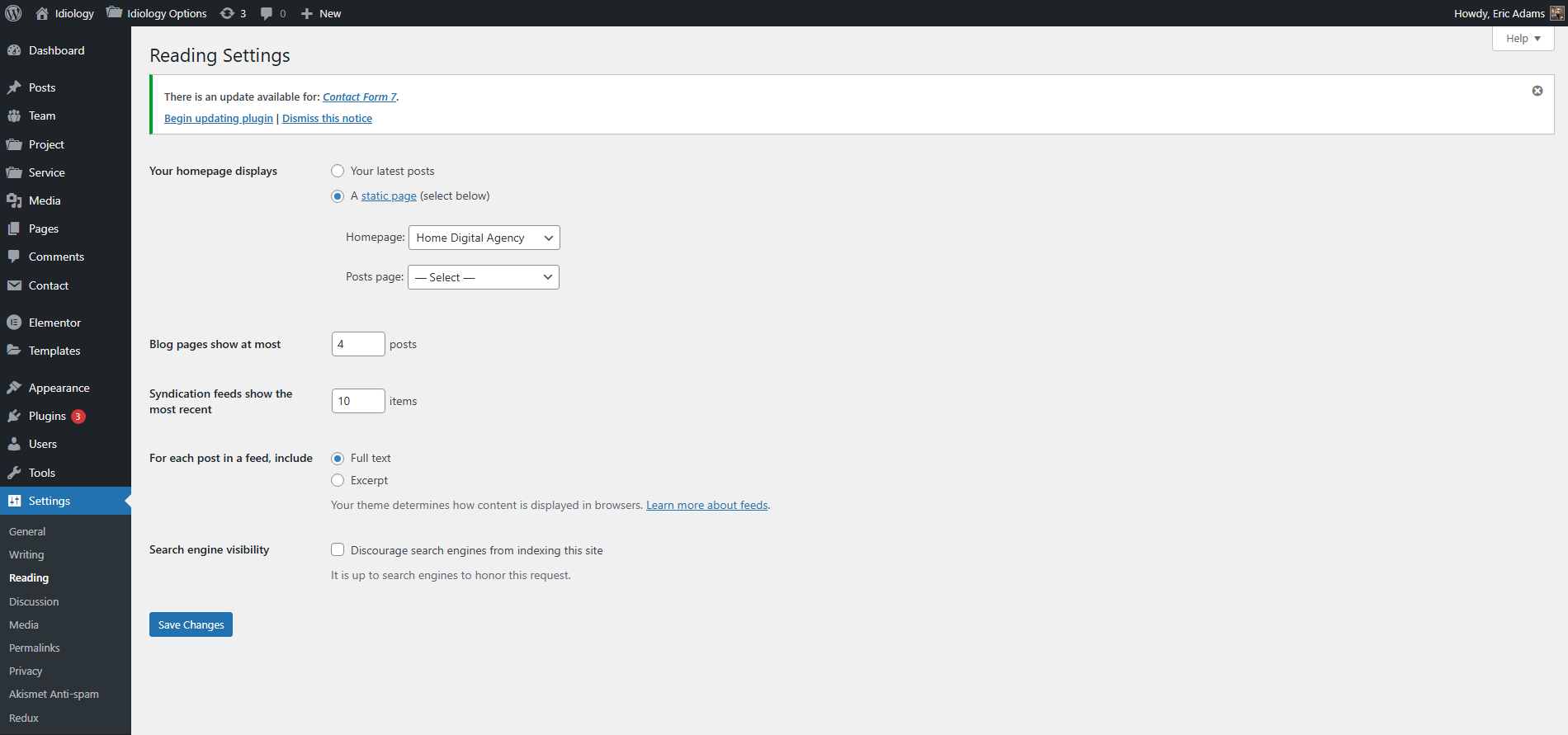Click the Dashboard gauge icon
This screenshot has height=735, width=1568.
pos(14,50)
